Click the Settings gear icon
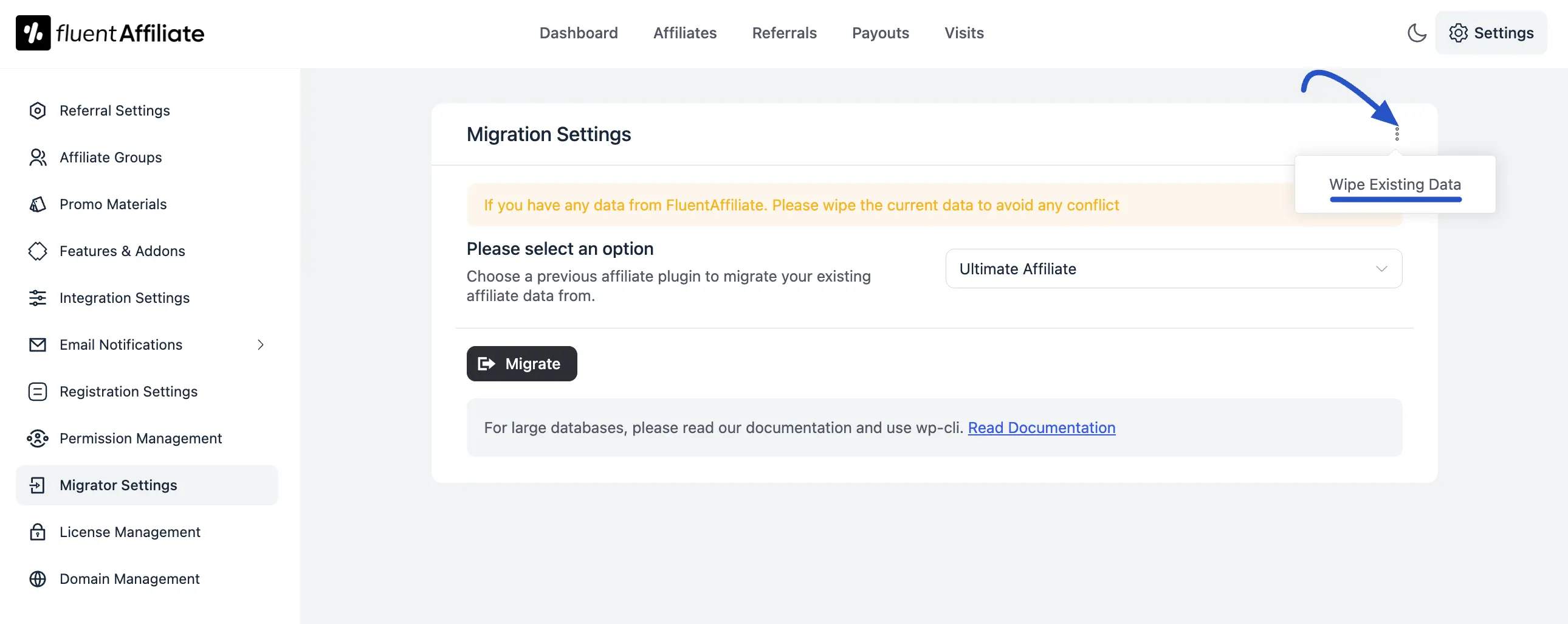Viewport: 1568px width, 624px height. [1458, 33]
